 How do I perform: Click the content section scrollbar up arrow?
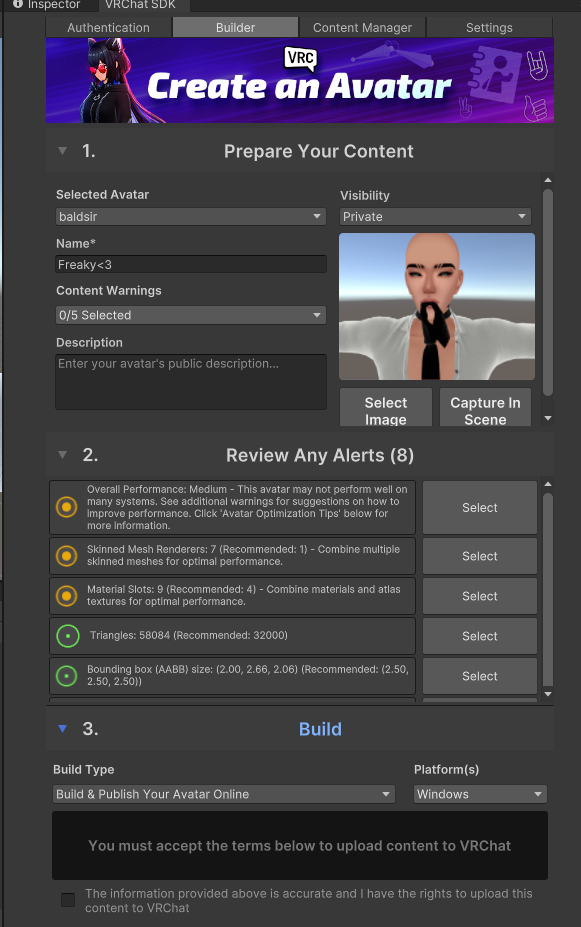[x=548, y=180]
